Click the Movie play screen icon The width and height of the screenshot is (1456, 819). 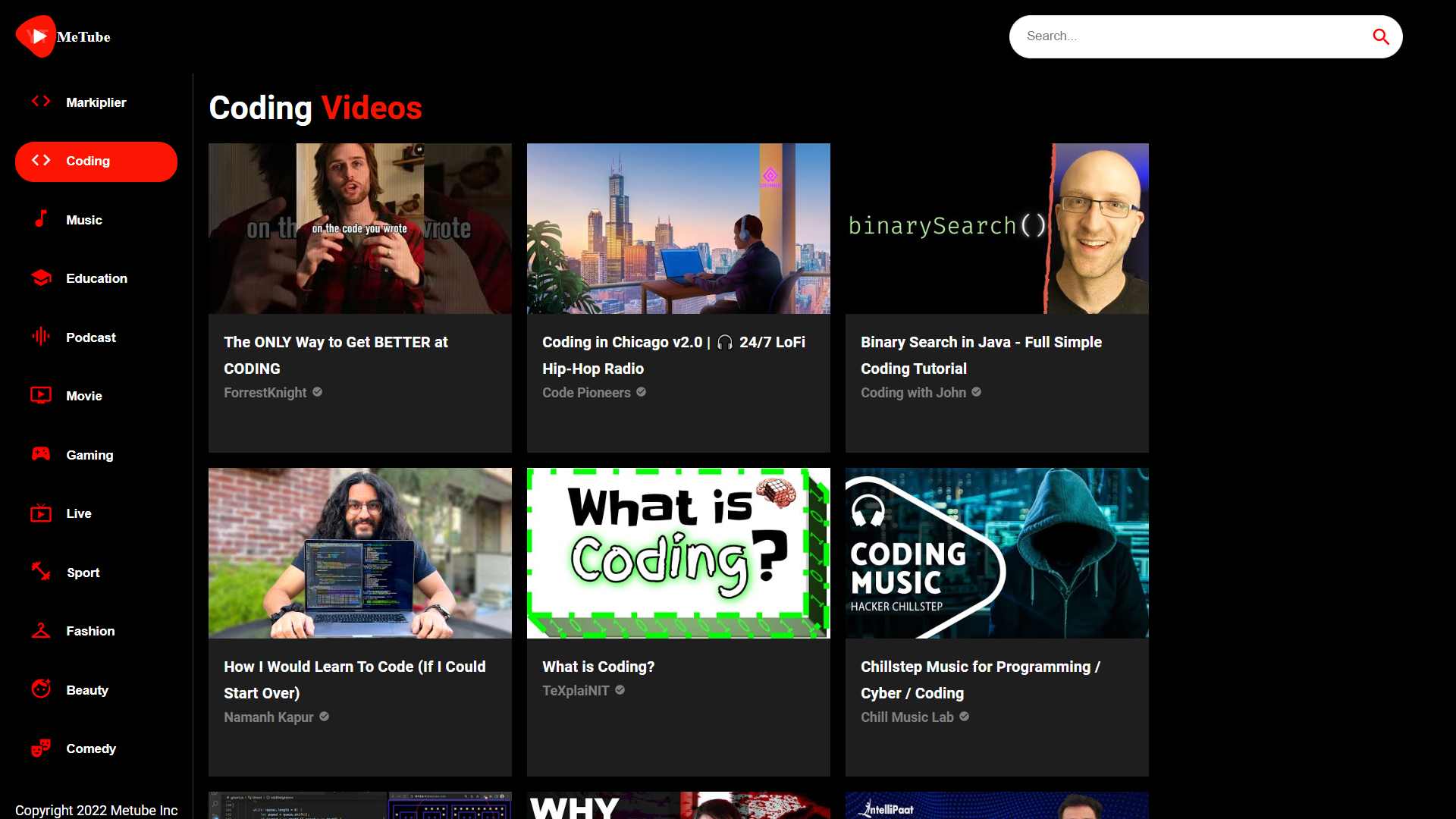pyautogui.click(x=40, y=395)
